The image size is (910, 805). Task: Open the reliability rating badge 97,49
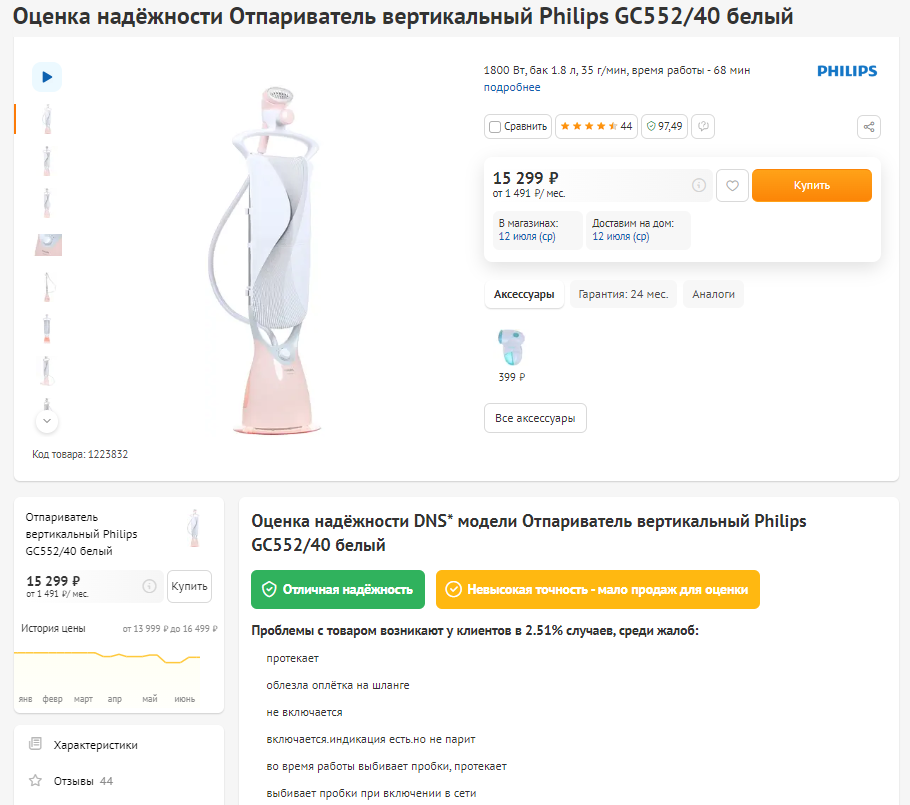[664, 127]
